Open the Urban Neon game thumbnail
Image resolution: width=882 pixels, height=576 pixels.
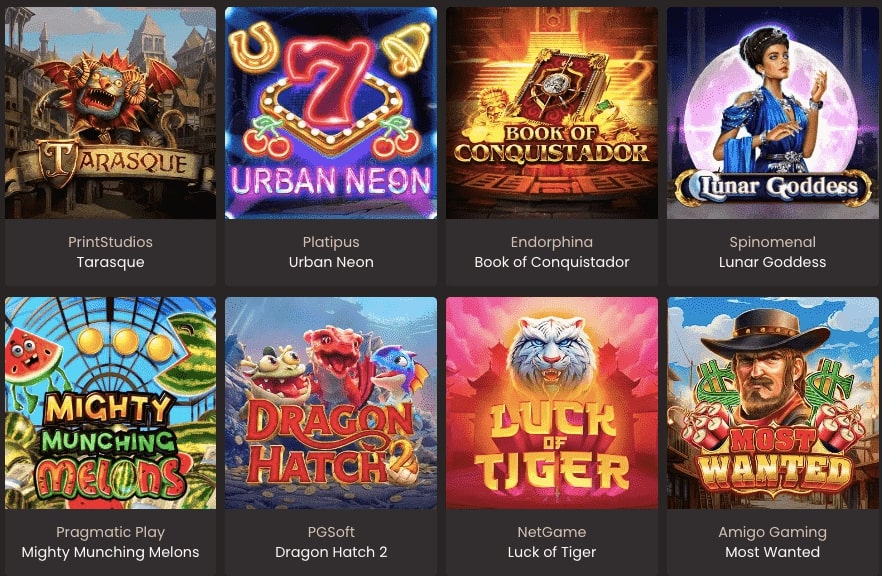pyautogui.click(x=331, y=112)
